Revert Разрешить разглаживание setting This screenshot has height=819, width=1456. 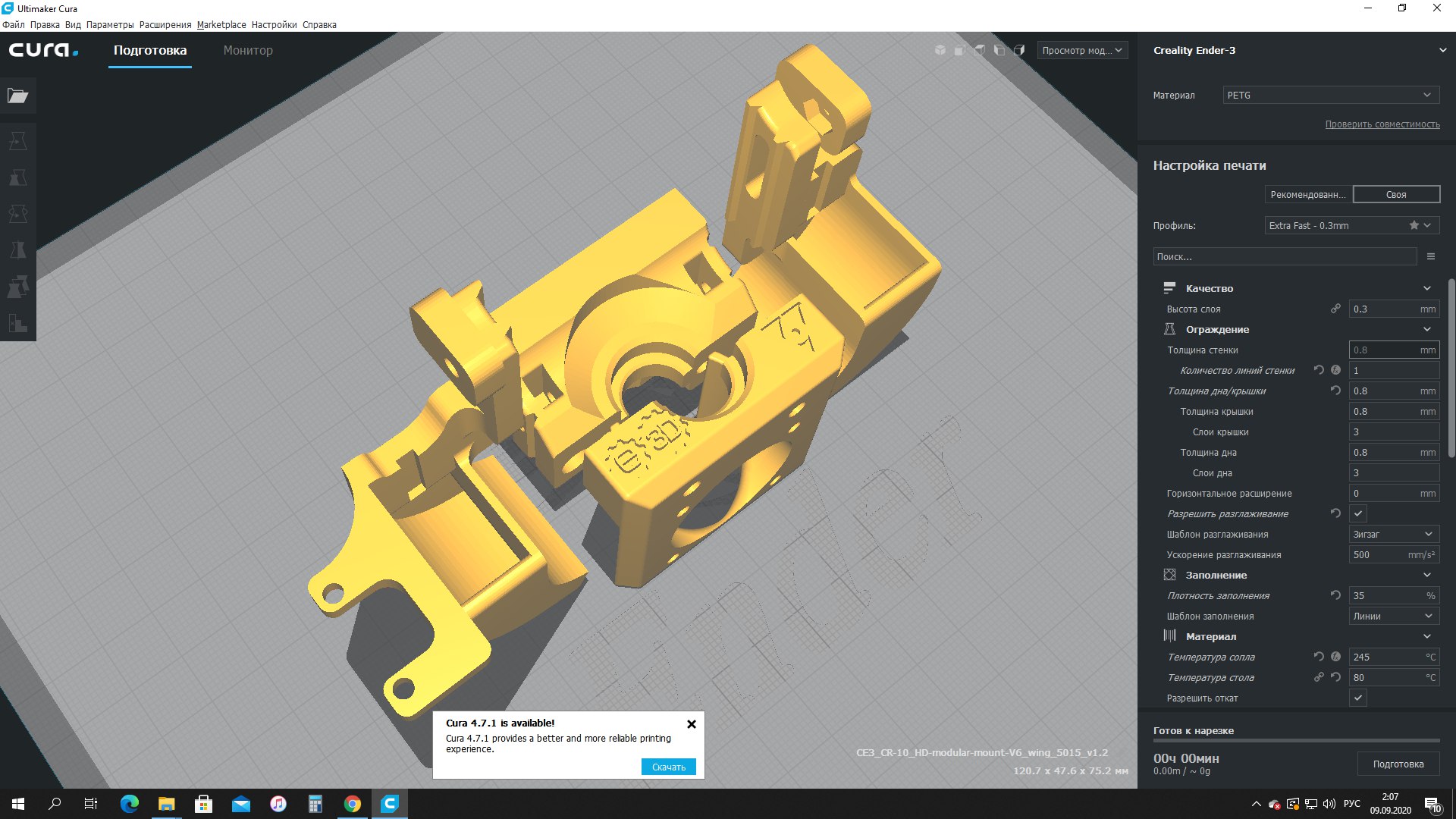click(x=1335, y=513)
